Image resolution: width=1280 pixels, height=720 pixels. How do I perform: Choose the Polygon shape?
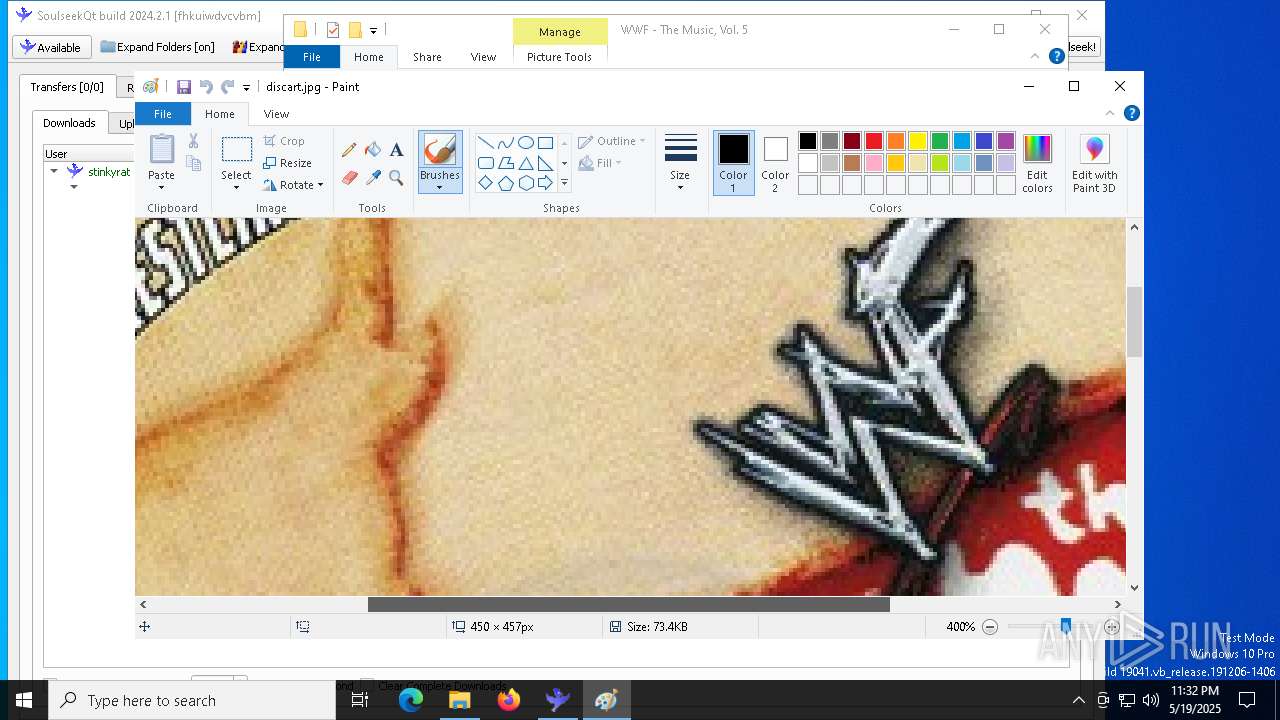(x=506, y=163)
